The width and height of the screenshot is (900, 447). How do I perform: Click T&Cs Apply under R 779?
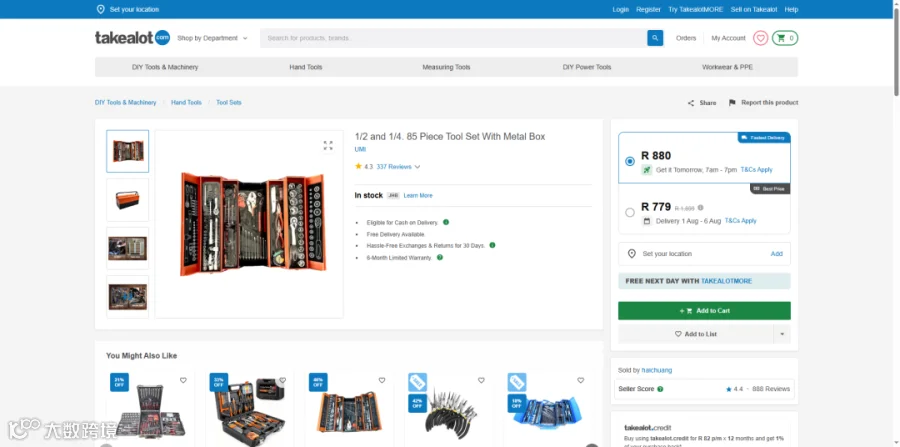point(740,221)
